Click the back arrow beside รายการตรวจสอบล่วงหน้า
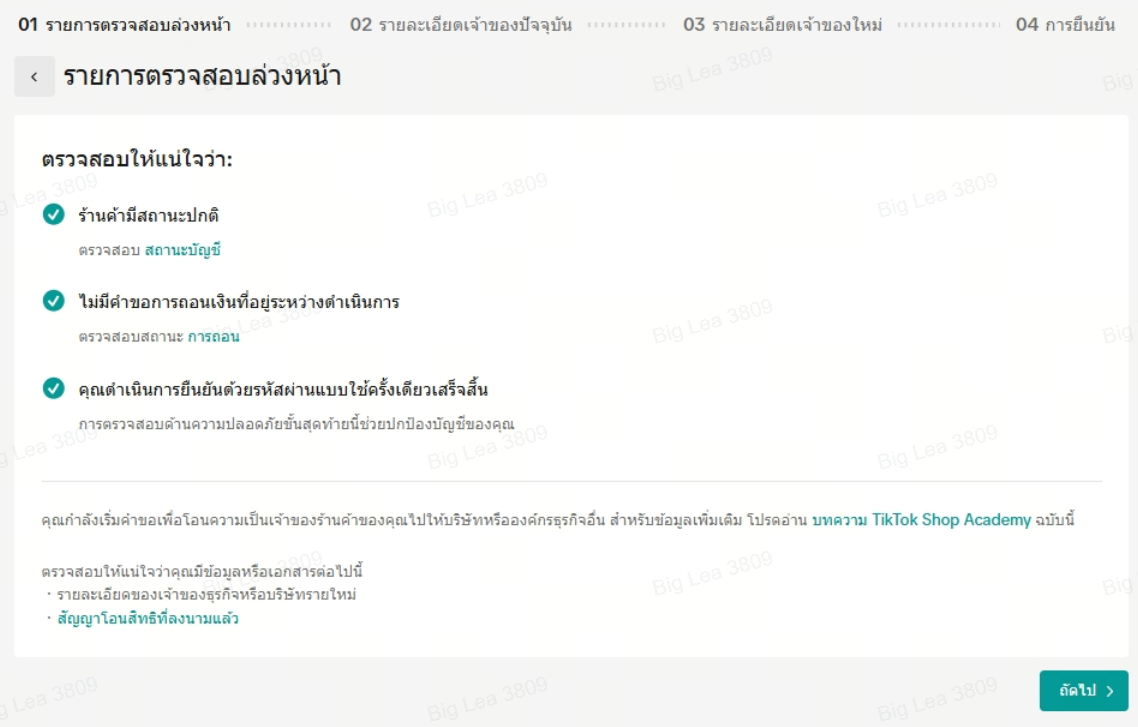The image size is (1138, 727). click(x=34, y=76)
